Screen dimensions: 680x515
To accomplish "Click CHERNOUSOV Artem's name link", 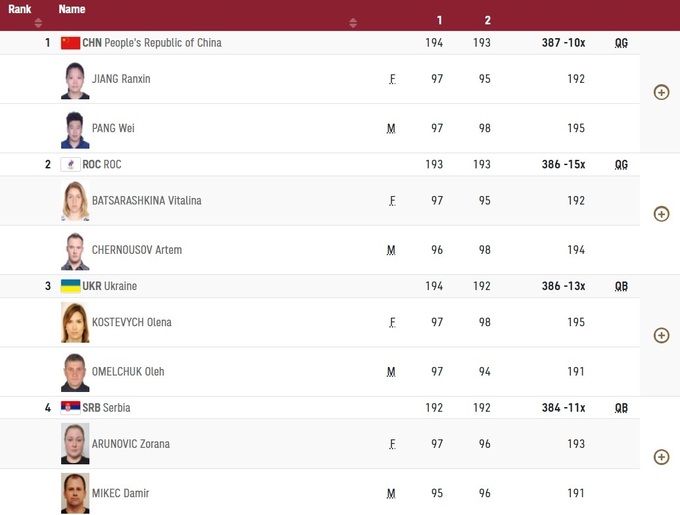I will point(137,250).
